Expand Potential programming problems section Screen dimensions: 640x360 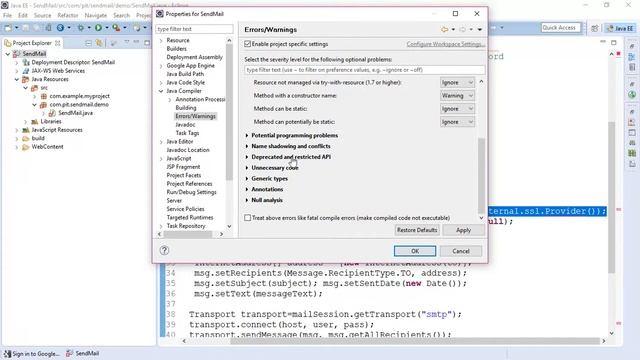(x=247, y=136)
